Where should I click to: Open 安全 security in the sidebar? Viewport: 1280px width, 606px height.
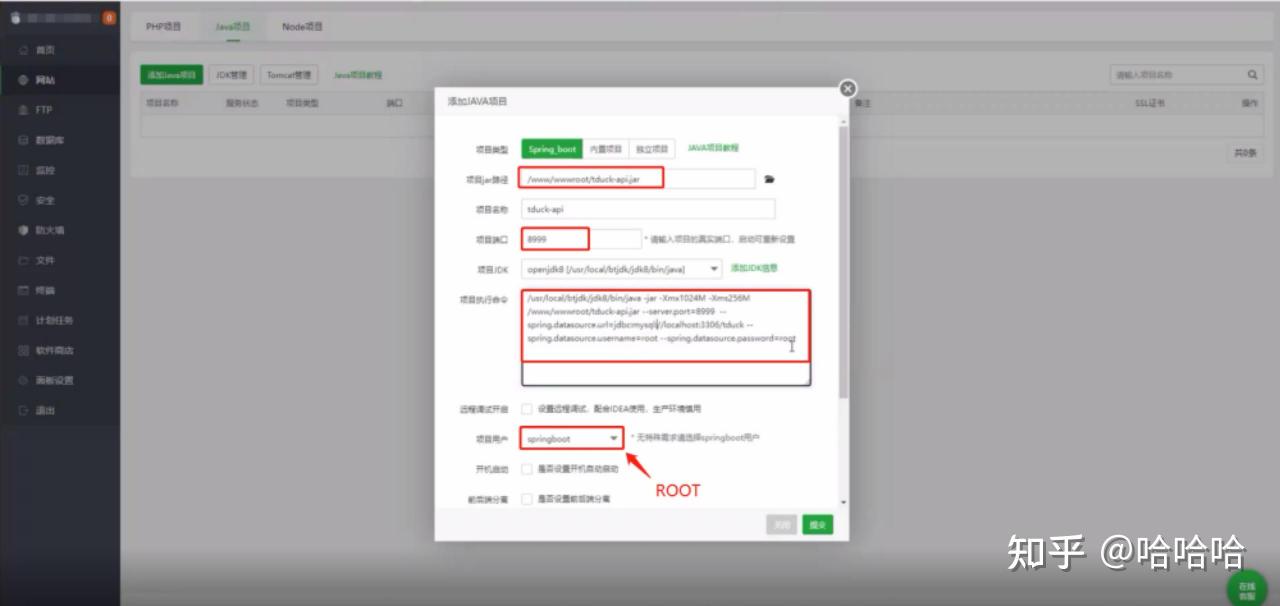pyautogui.click(x=45, y=200)
